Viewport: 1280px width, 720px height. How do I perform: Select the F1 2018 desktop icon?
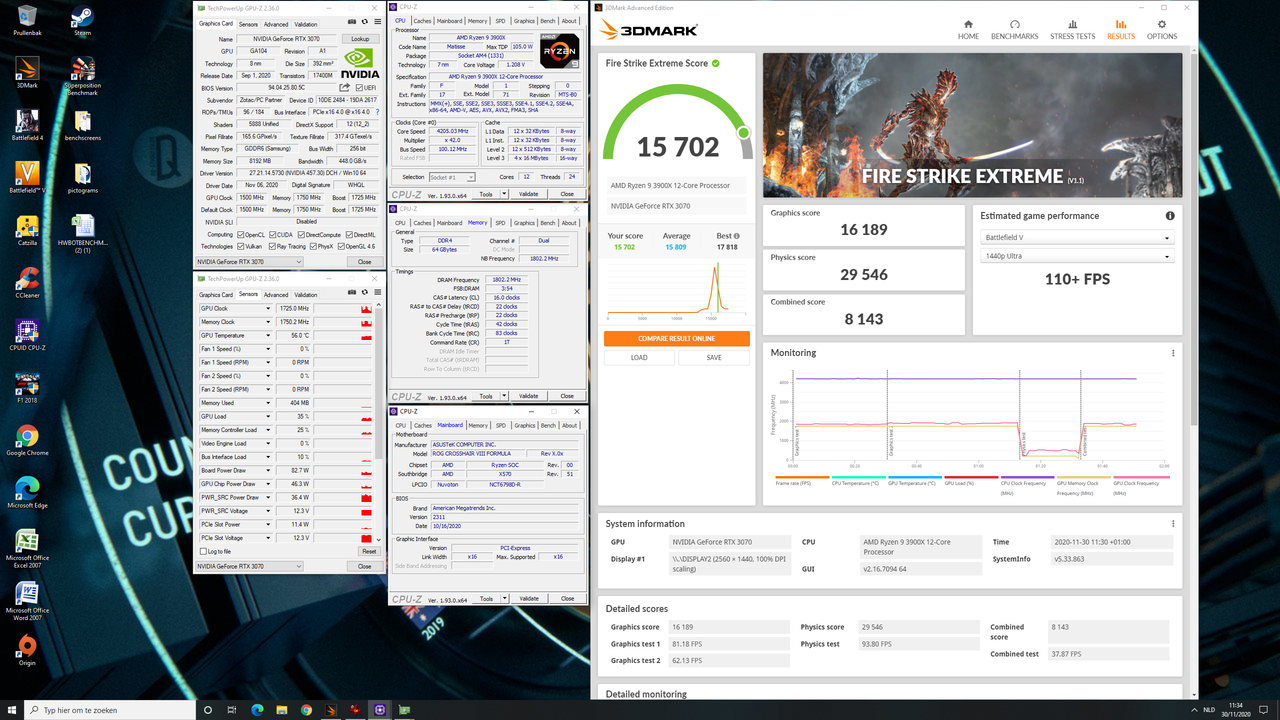27,387
